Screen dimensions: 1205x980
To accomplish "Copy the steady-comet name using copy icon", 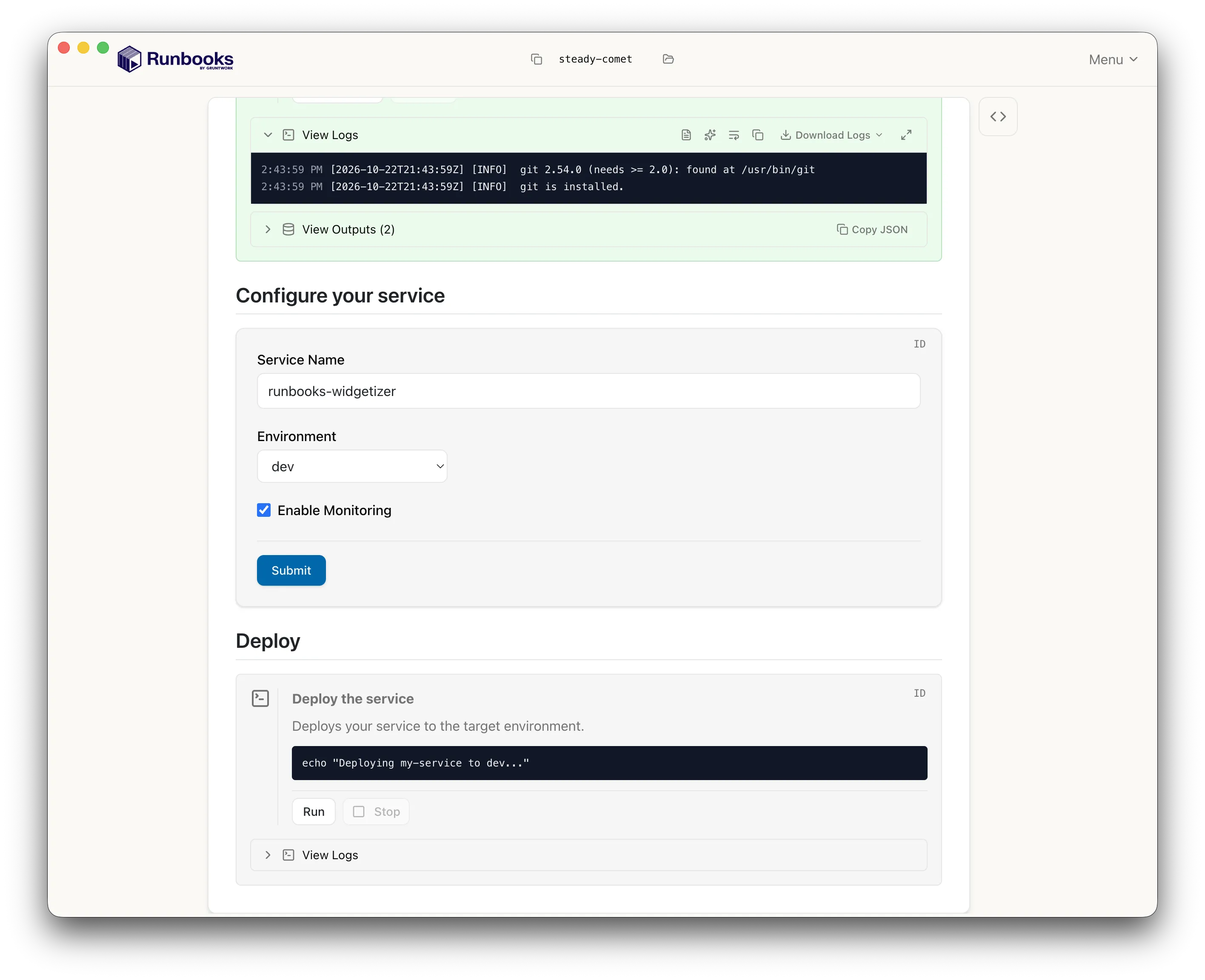I will (537, 59).
